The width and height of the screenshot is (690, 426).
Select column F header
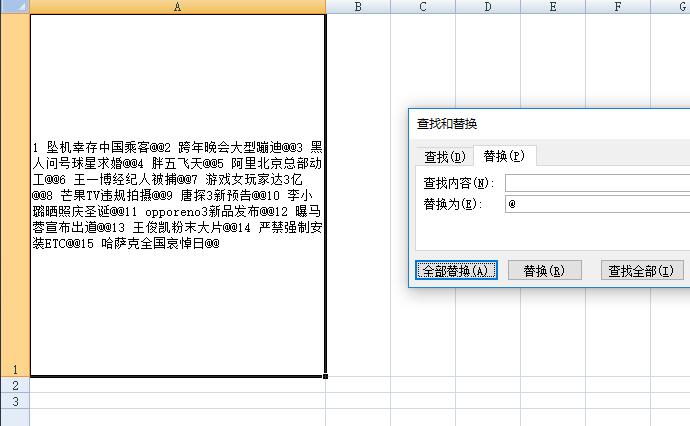618,7
